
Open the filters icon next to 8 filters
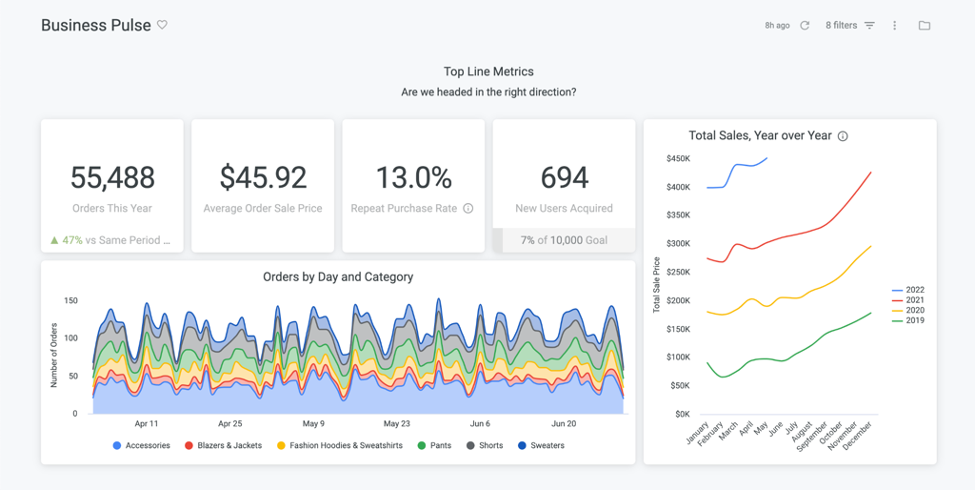pos(869,26)
